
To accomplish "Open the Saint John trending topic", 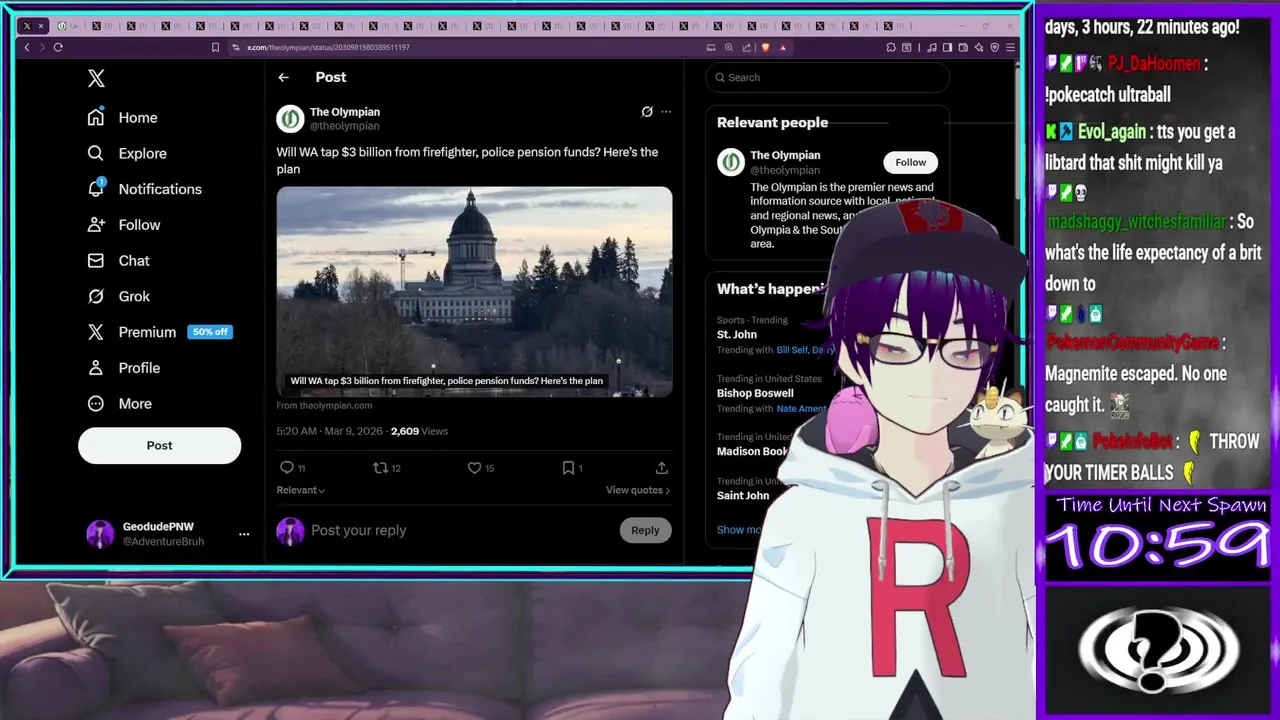I will (x=743, y=495).
